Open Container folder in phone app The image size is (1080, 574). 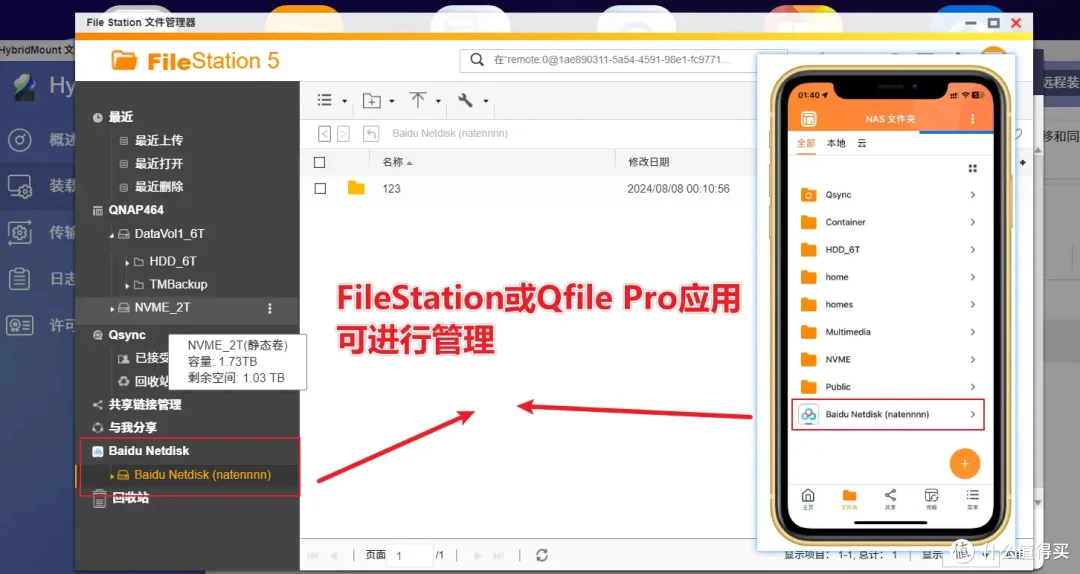tap(889, 223)
